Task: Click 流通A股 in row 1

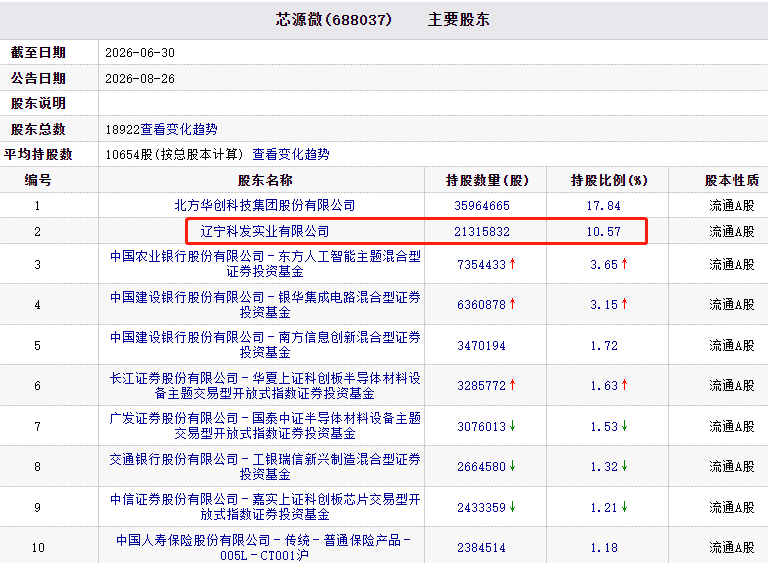Action: (x=732, y=206)
